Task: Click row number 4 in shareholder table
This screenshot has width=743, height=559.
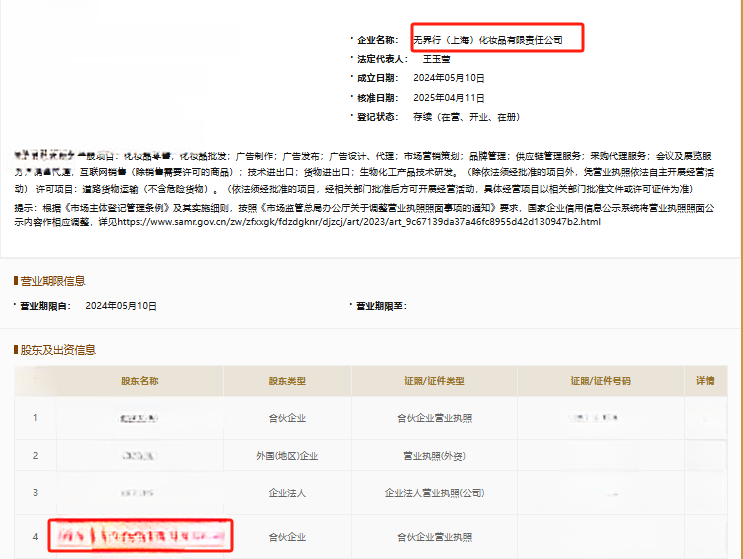Action: (x=35, y=537)
